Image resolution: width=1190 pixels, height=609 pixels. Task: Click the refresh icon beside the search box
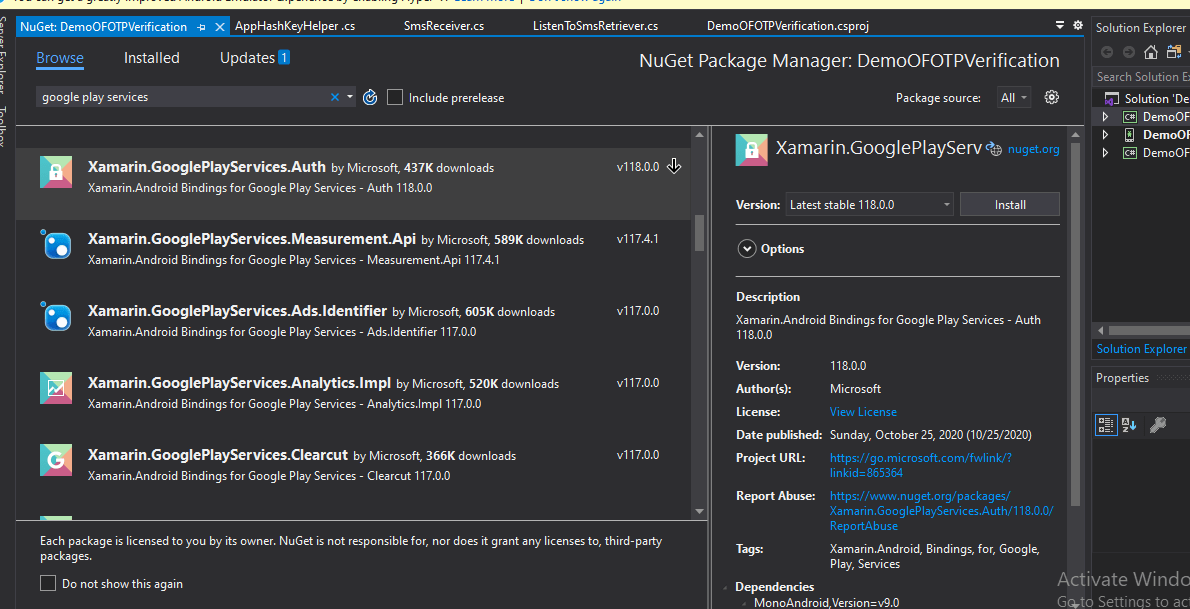pos(370,97)
